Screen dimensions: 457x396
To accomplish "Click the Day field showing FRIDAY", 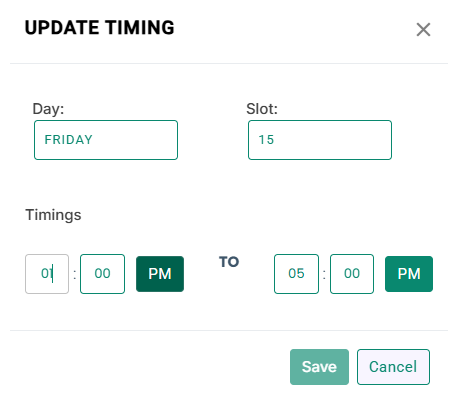I will (x=106, y=140).
